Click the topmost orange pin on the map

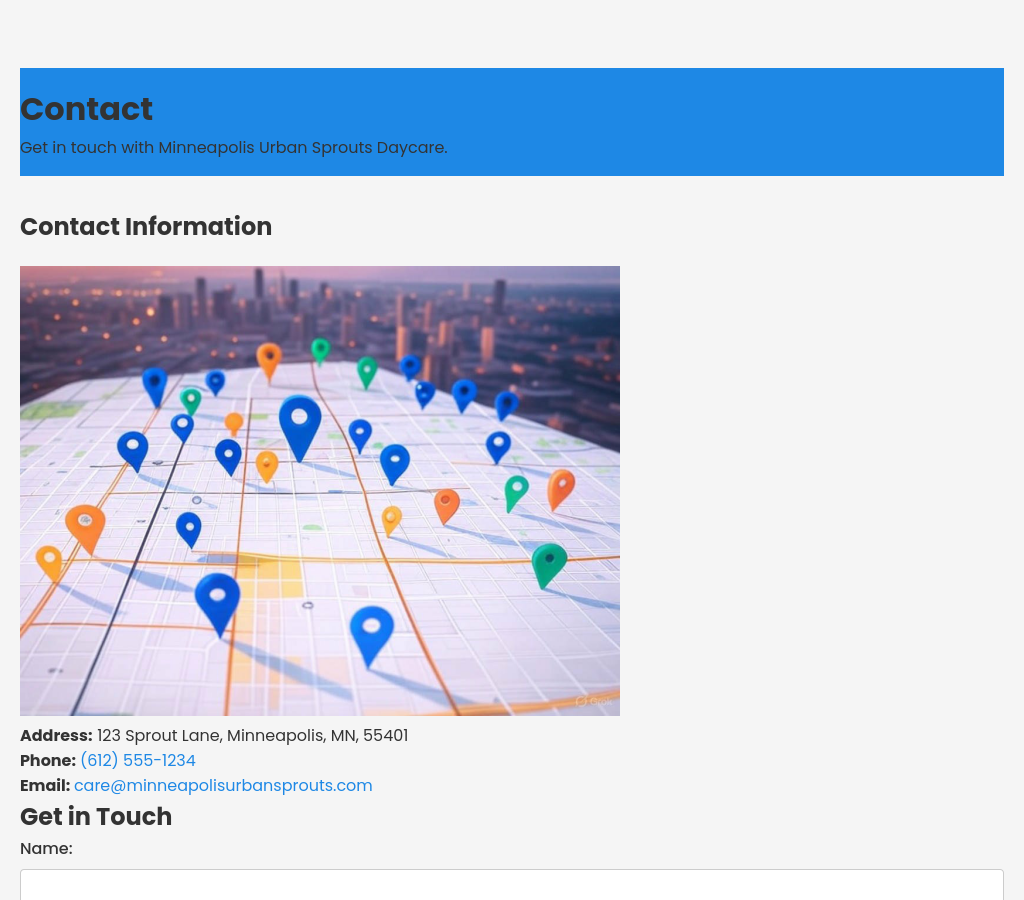click(269, 360)
